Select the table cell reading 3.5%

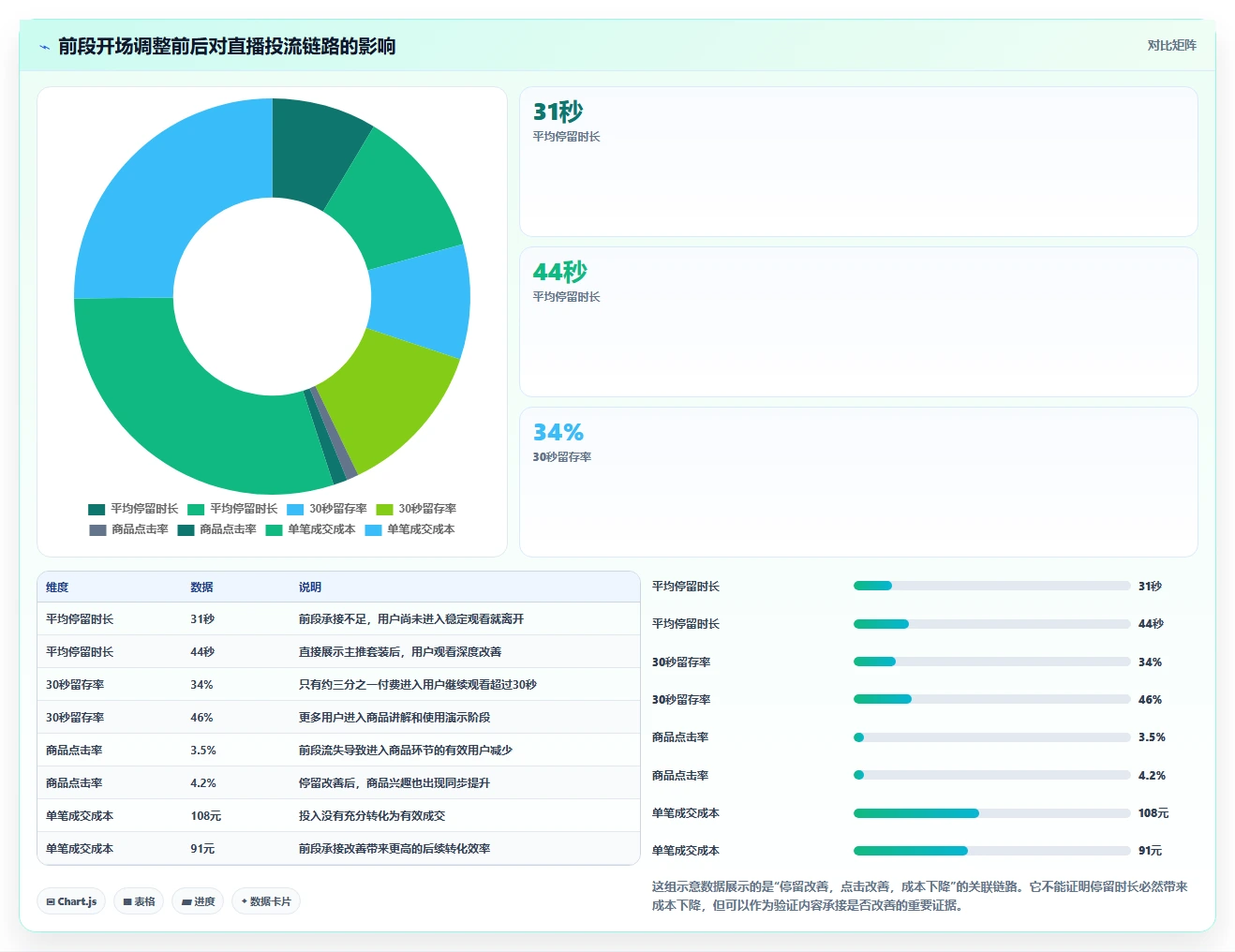pyautogui.click(x=203, y=751)
